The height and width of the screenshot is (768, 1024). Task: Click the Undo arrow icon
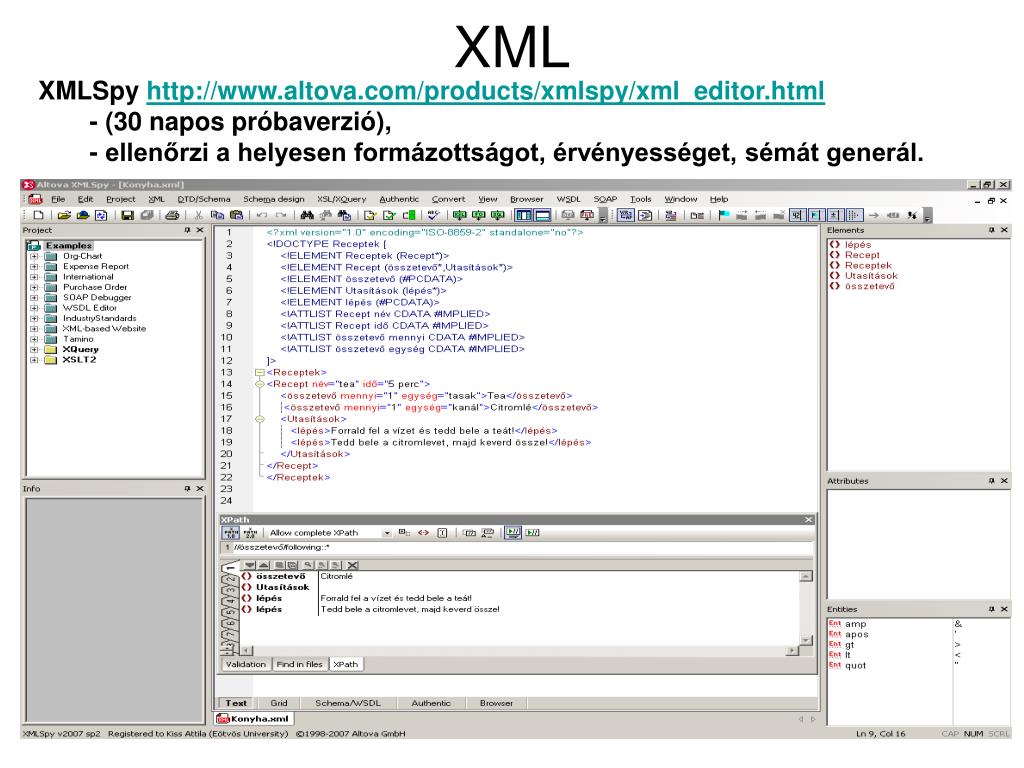point(262,215)
